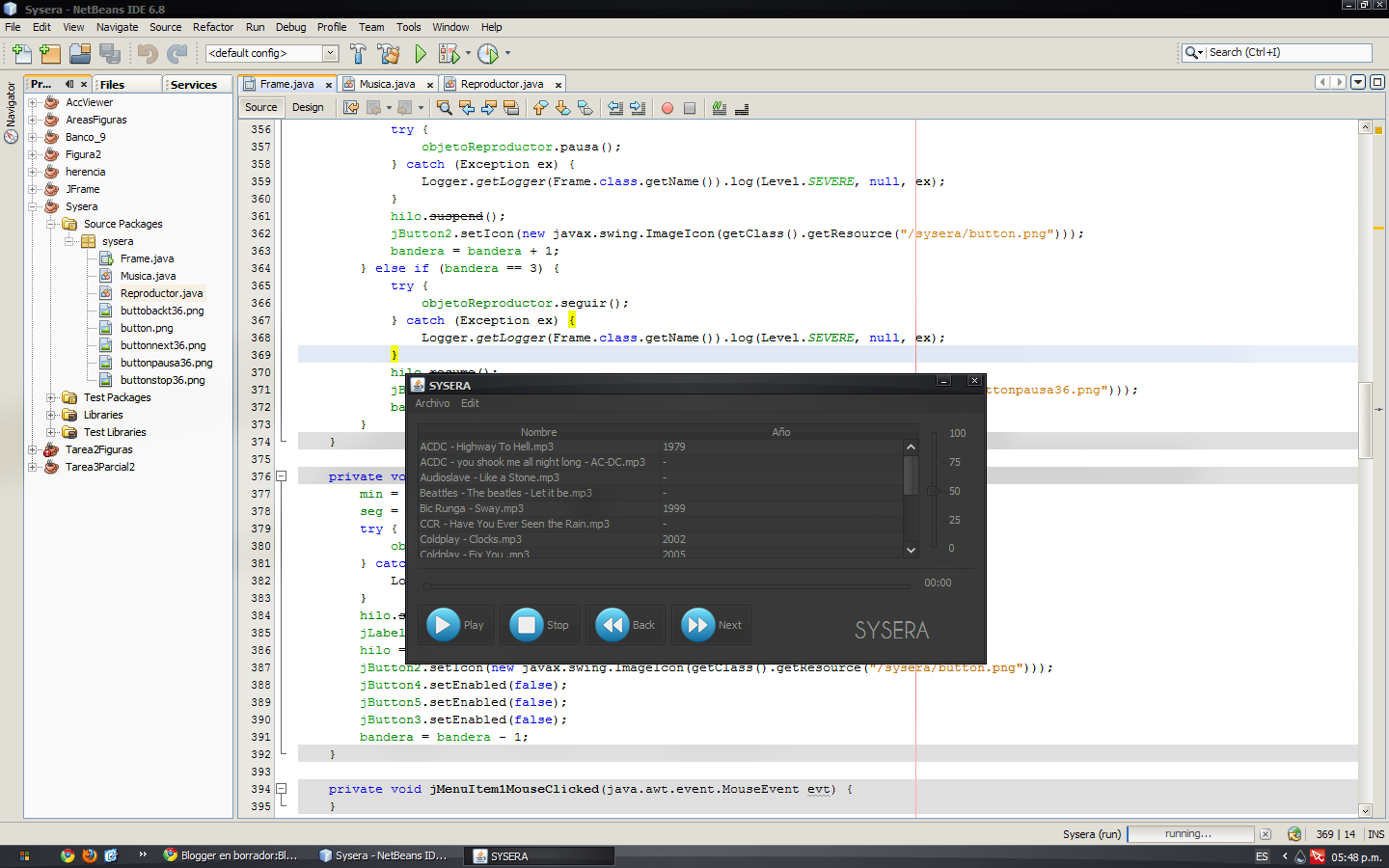Click Stop button in SYSERA player
This screenshot has height=868, width=1389.
pyautogui.click(x=540, y=625)
